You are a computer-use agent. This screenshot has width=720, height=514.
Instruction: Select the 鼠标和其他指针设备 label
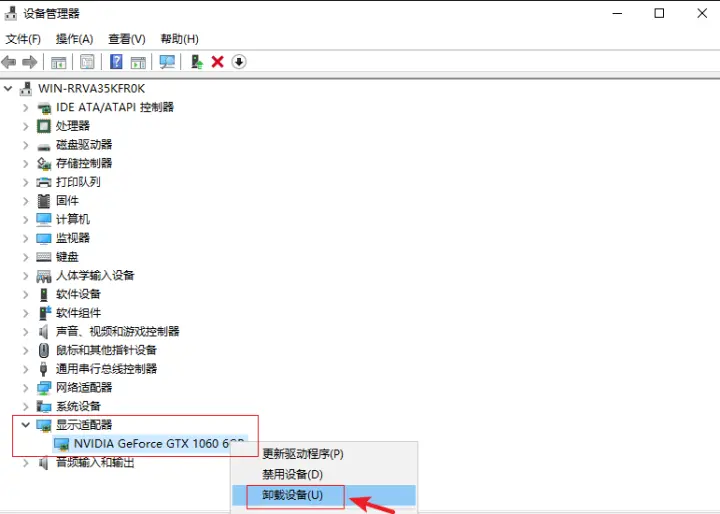tap(106, 350)
